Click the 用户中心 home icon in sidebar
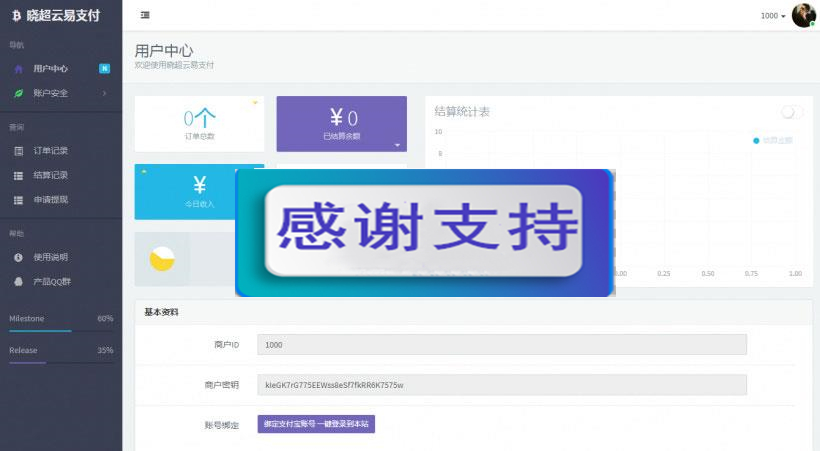The width and height of the screenshot is (820, 451). click(x=18, y=69)
